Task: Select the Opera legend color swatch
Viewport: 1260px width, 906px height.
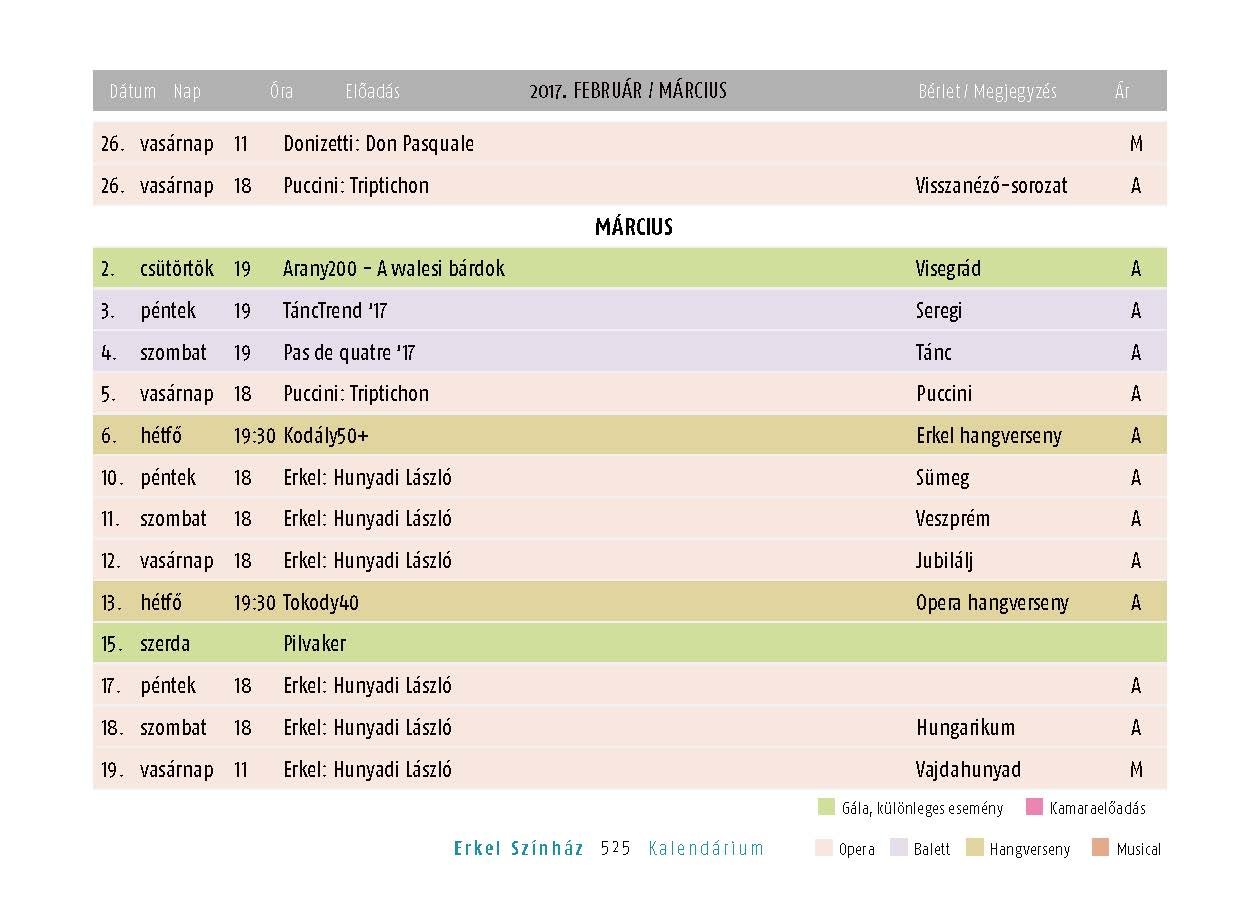Action: pyautogui.click(x=825, y=848)
